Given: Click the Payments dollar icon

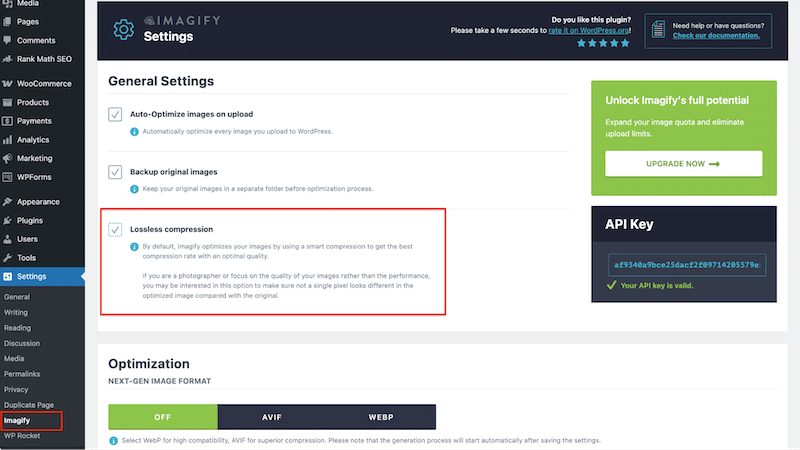Looking at the screenshot, I should coord(7,121).
